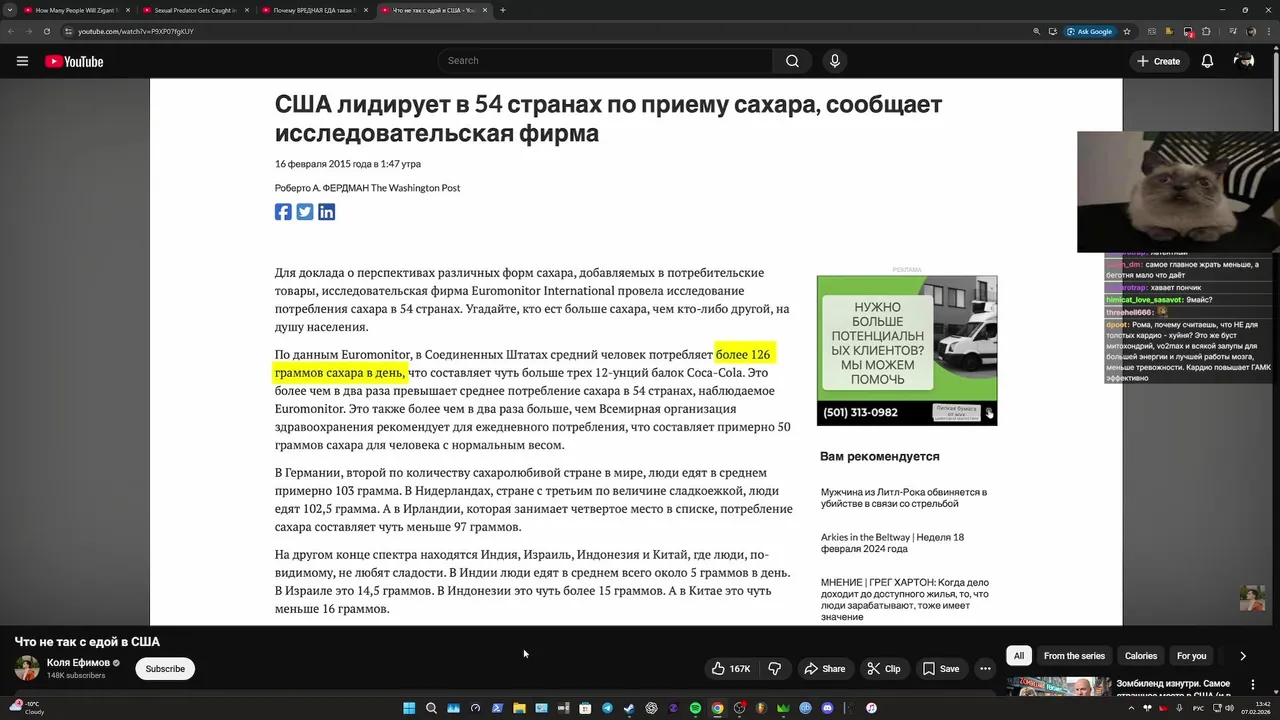Image resolution: width=1280 pixels, height=720 pixels.
Task: Save the video to a playlist
Action: (x=941, y=669)
